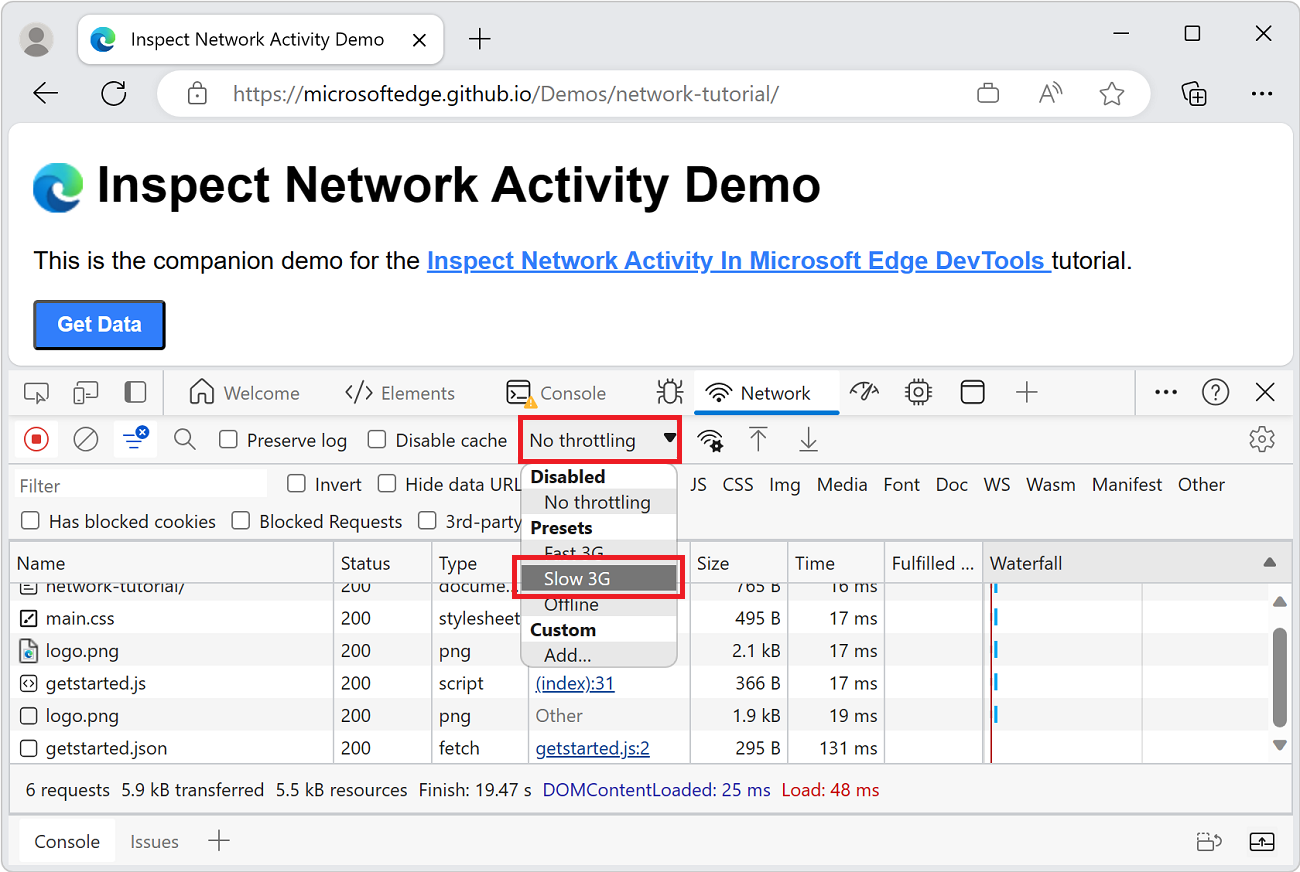Open the Performance gauge tab
This screenshot has height=872, width=1300.
[864, 392]
